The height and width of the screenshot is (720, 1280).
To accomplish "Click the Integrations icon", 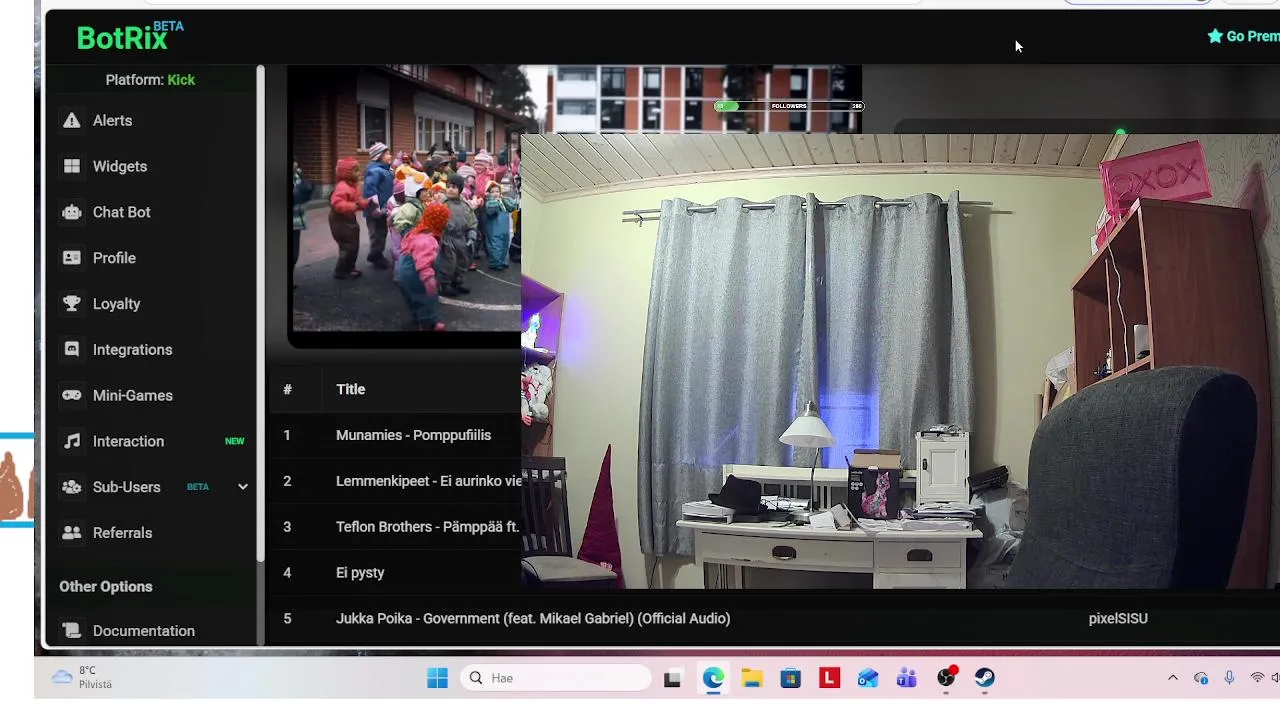I will click(71, 350).
